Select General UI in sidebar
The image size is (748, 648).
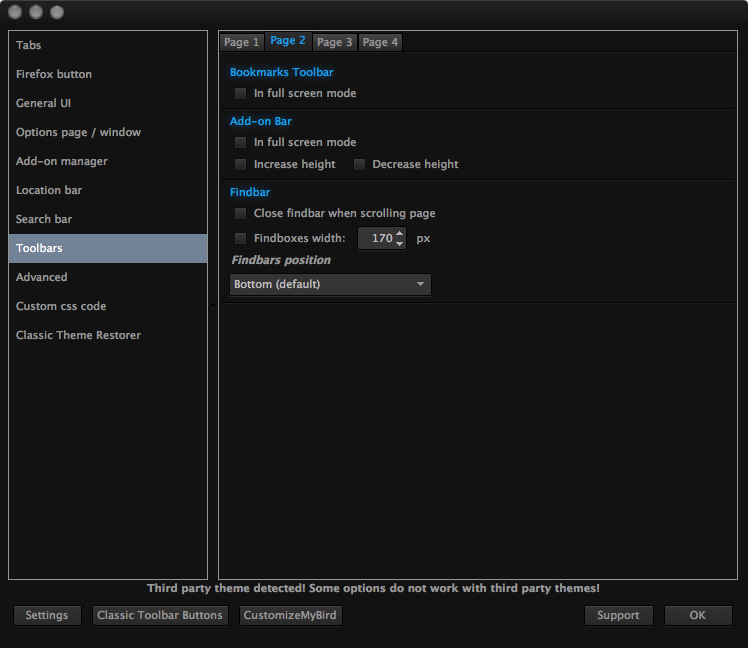(108, 104)
